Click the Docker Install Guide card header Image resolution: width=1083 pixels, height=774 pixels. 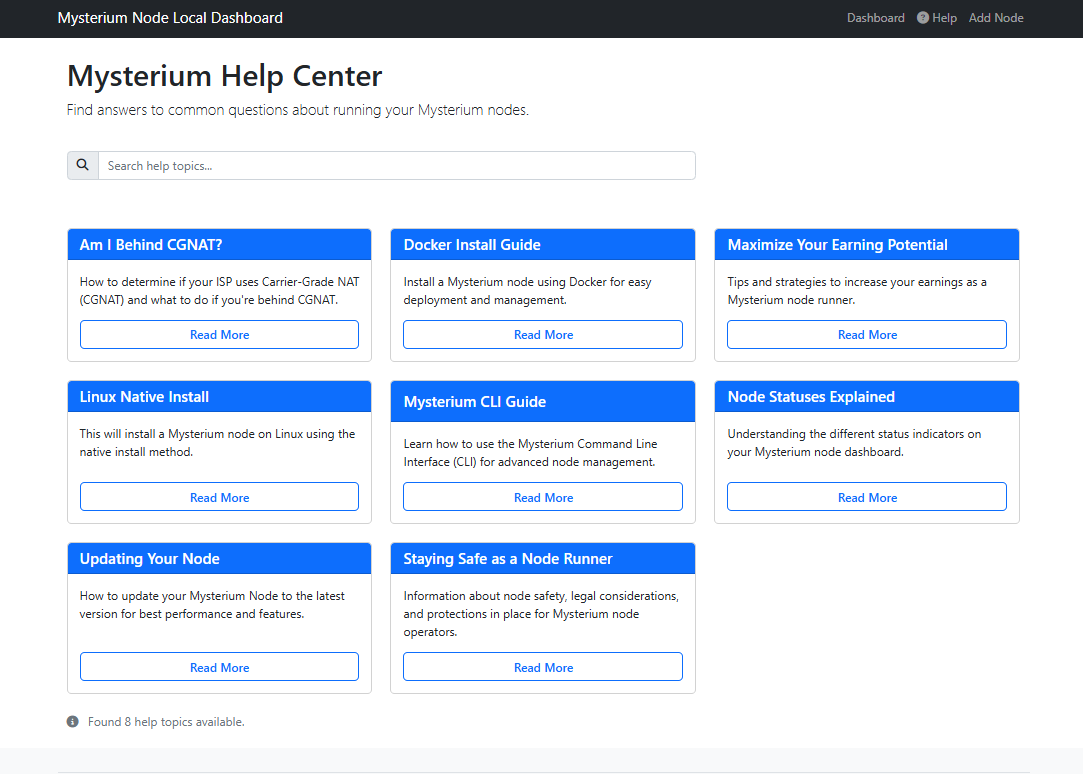pyautogui.click(x=543, y=244)
